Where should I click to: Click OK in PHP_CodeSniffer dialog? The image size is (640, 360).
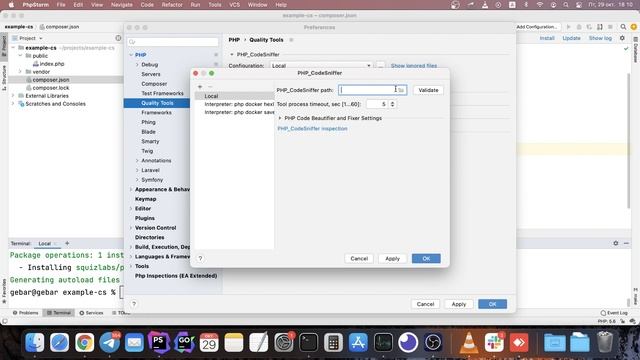coord(426,258)
